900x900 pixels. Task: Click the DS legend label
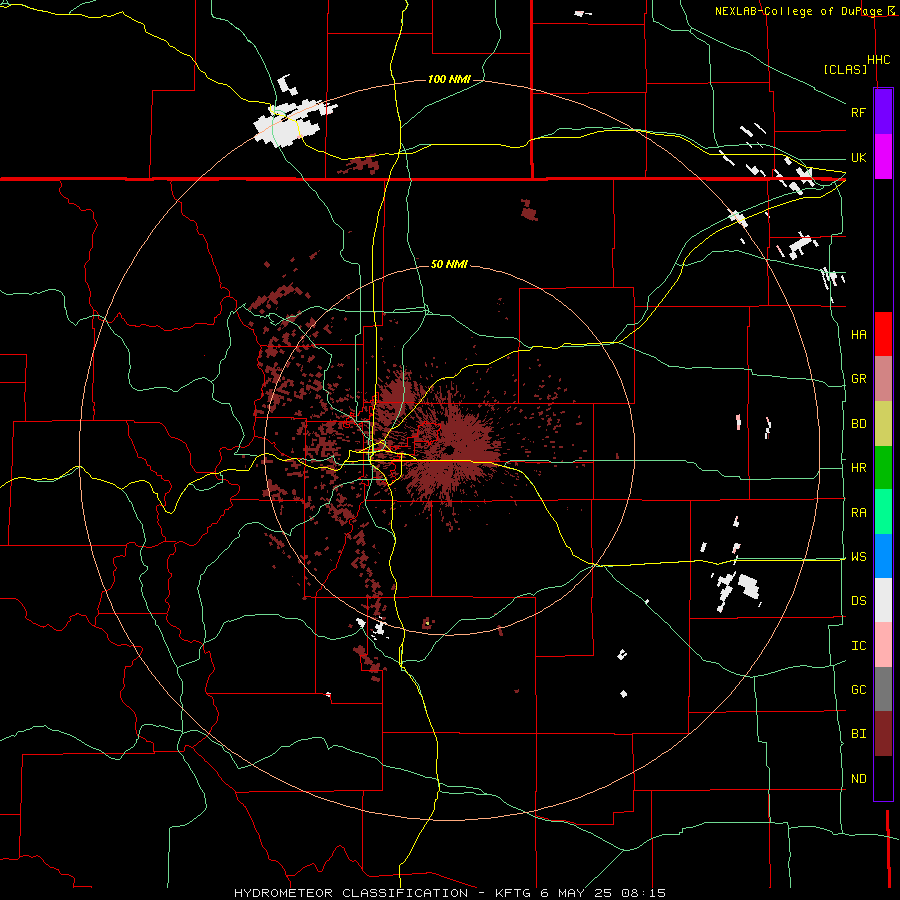859,601
